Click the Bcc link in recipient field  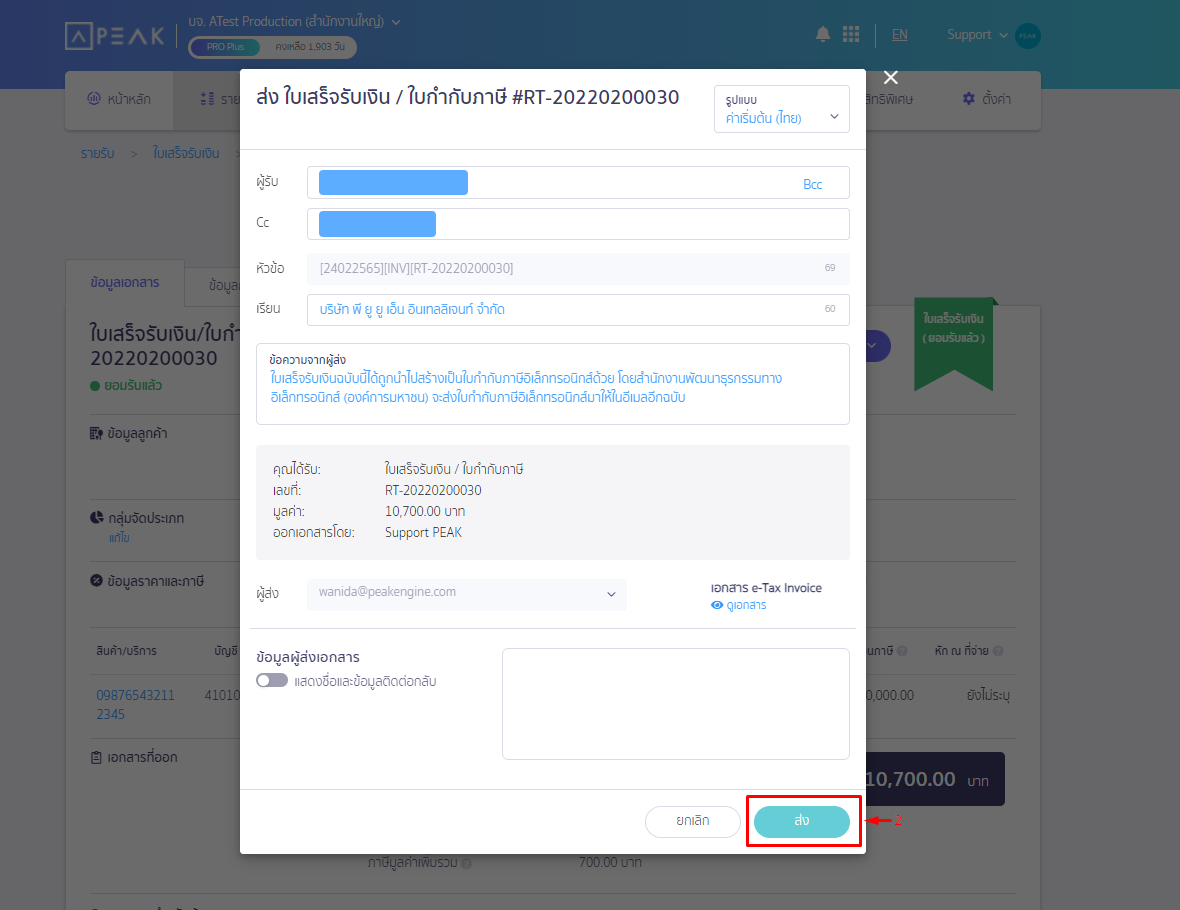(812, 184)
